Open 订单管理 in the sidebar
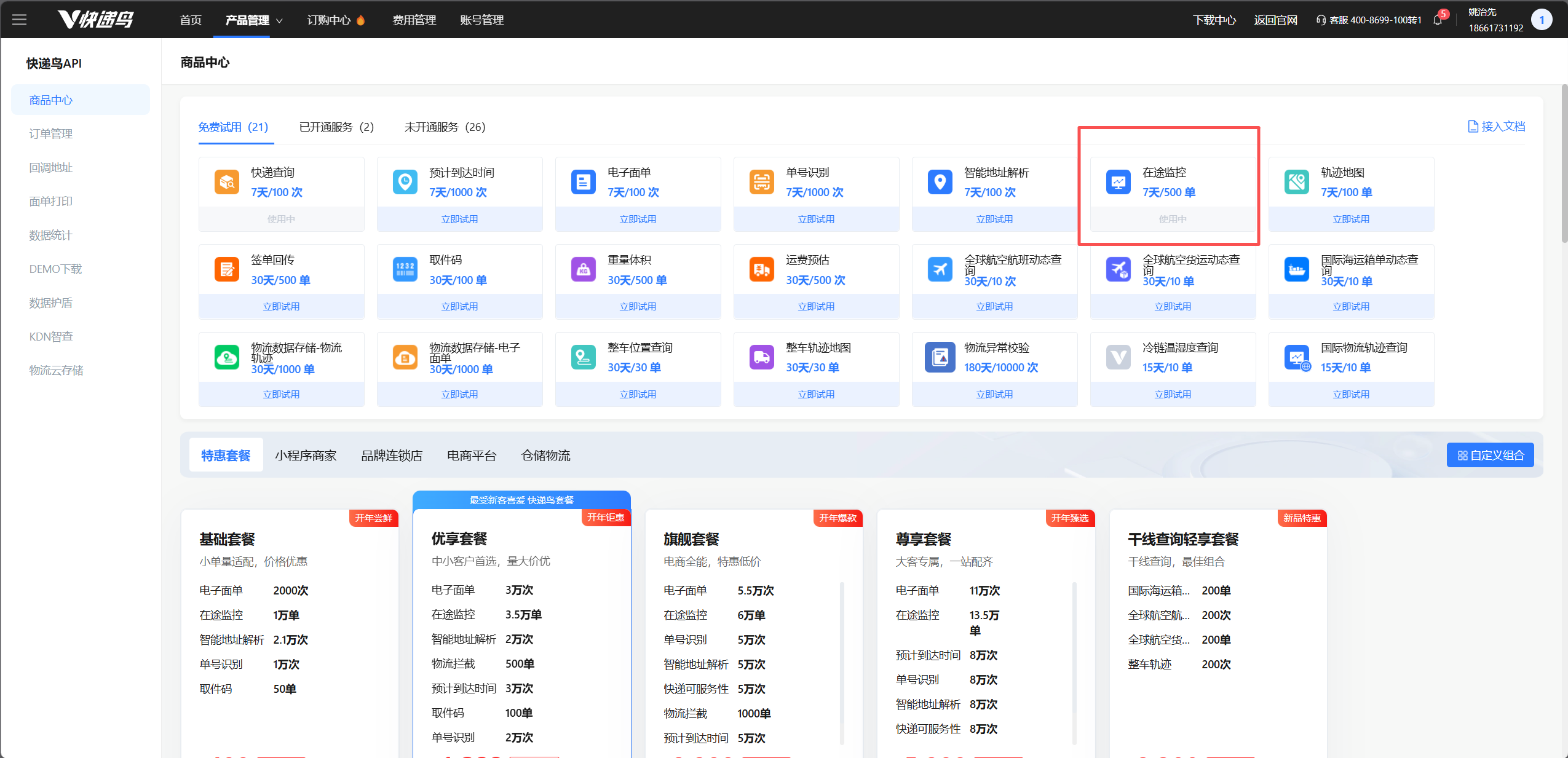The image size is (1568, 758). 51,134
